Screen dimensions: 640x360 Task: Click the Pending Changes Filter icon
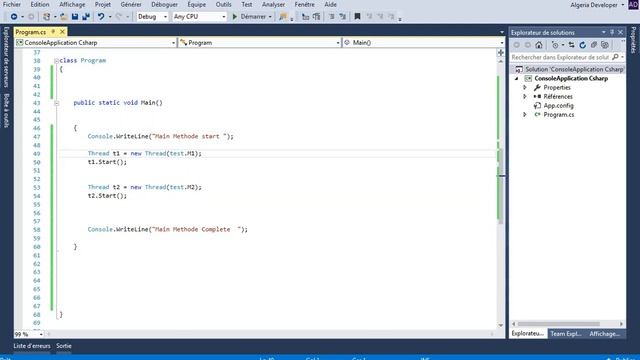[555, 45]
